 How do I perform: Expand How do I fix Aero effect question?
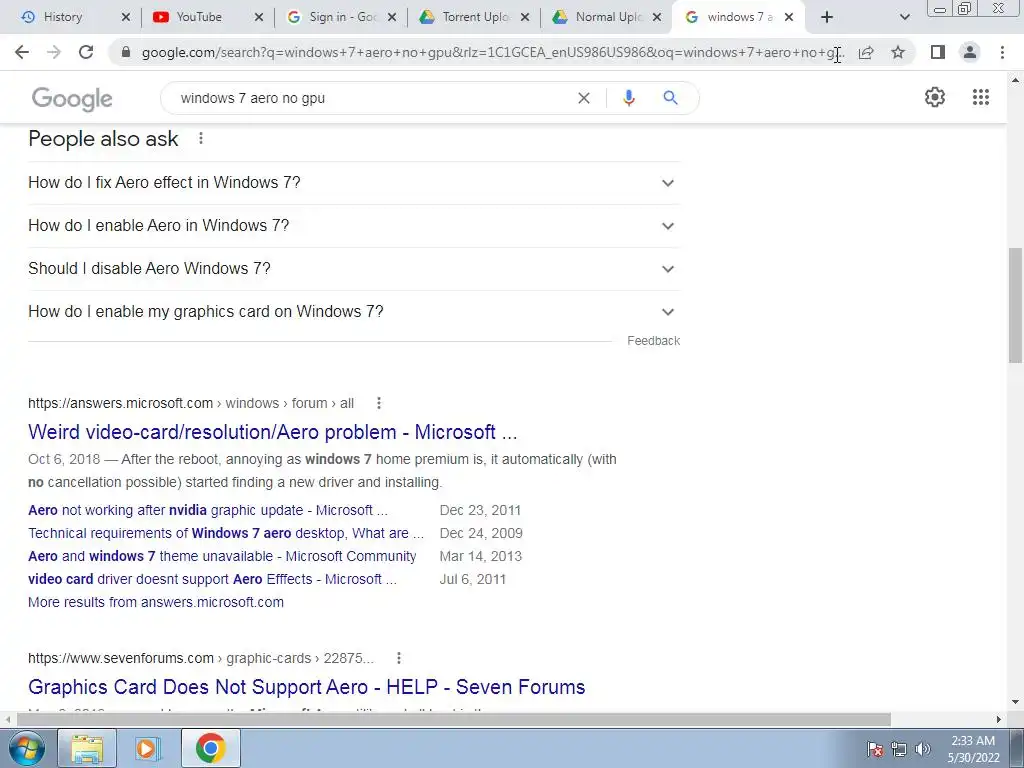(354, 183)
